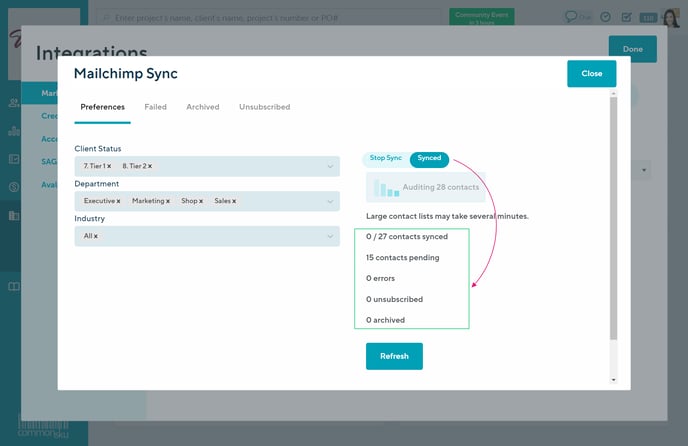Click the project search input field
688x446 pixels.
(270, 17)
